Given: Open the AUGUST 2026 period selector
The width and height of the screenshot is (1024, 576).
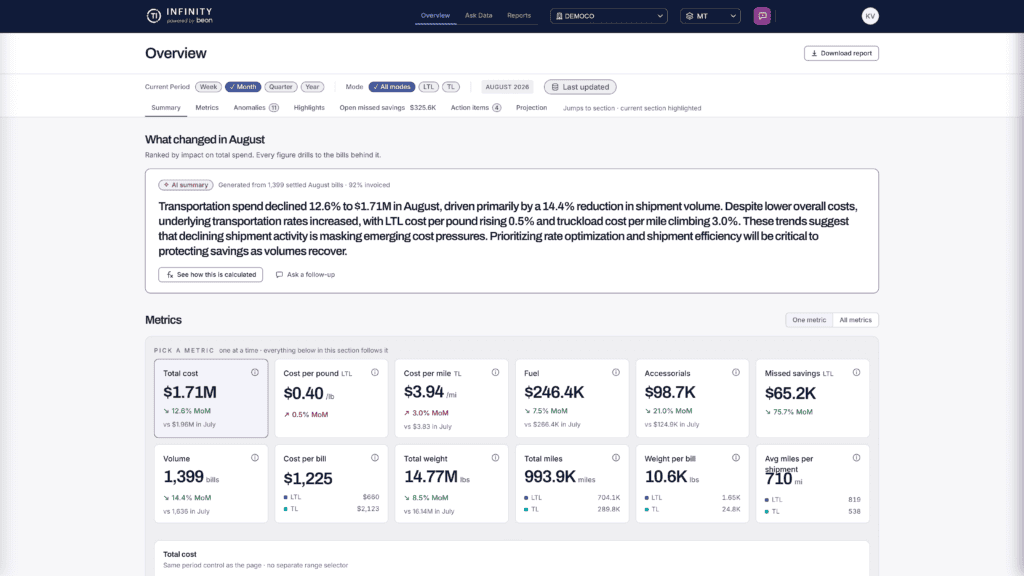Looking at the screenshot, I should tap(507, 87).
